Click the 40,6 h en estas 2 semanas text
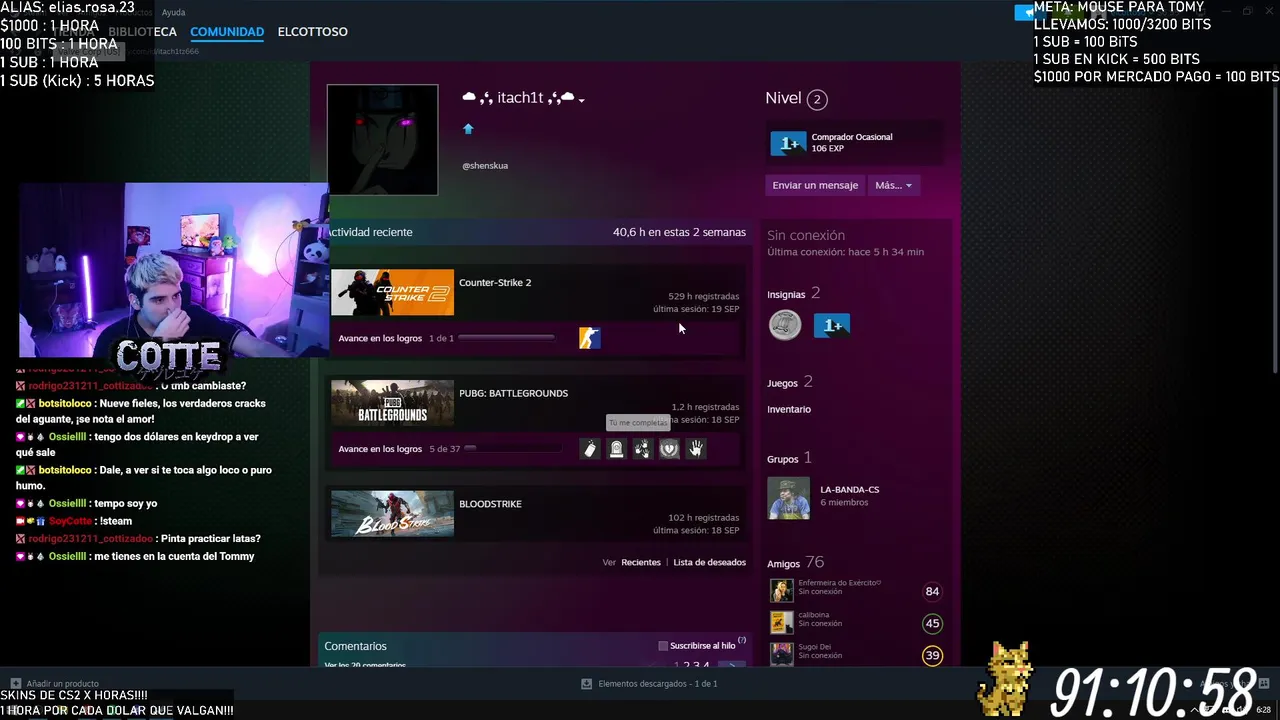Image resolution: width=1280 pixels, height=720 pixels. pyautogui.click(x=679, y=232)
